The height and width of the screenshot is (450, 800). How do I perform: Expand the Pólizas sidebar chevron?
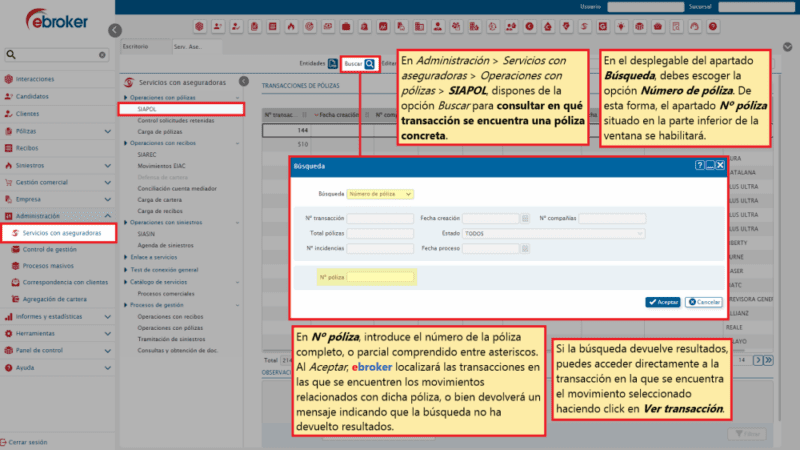[x=108, y=131]
